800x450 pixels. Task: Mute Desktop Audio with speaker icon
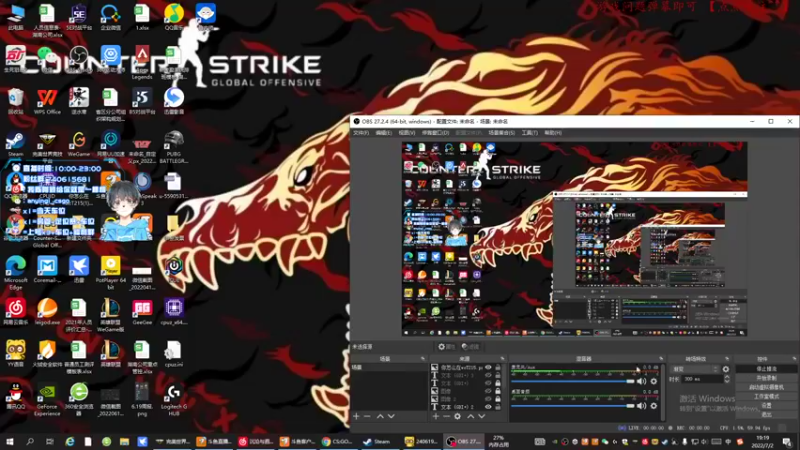(641, 406)
